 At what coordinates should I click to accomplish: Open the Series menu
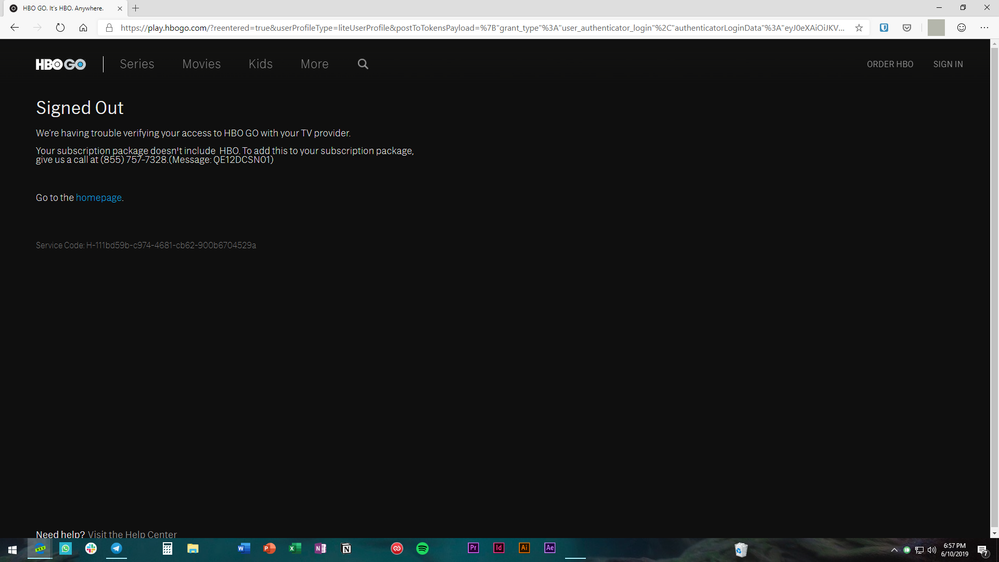pos(137,64)
